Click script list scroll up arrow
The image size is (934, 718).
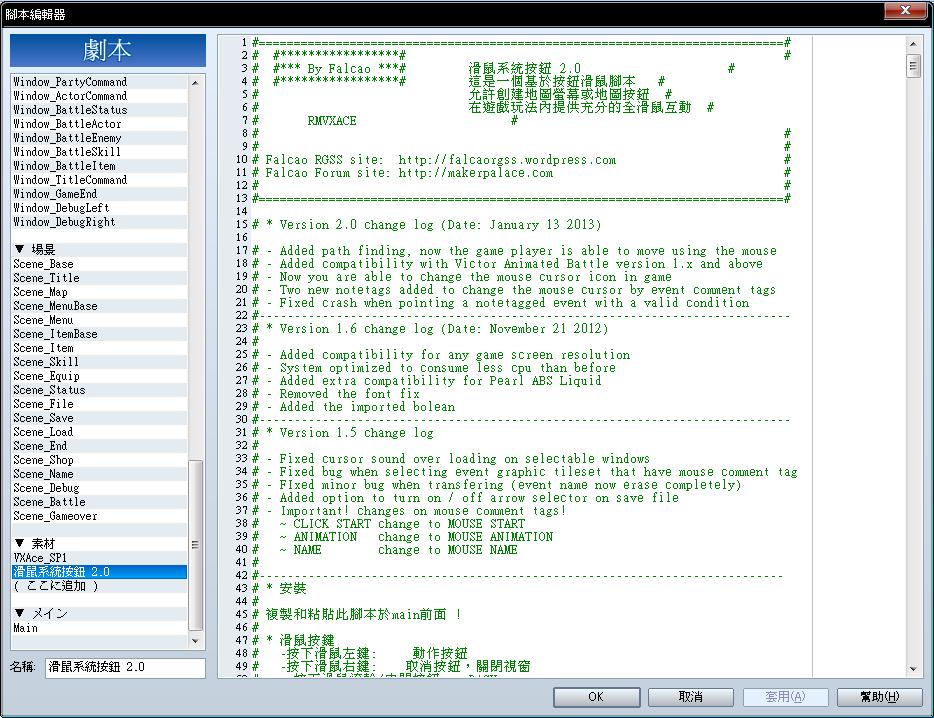(195, 82)
